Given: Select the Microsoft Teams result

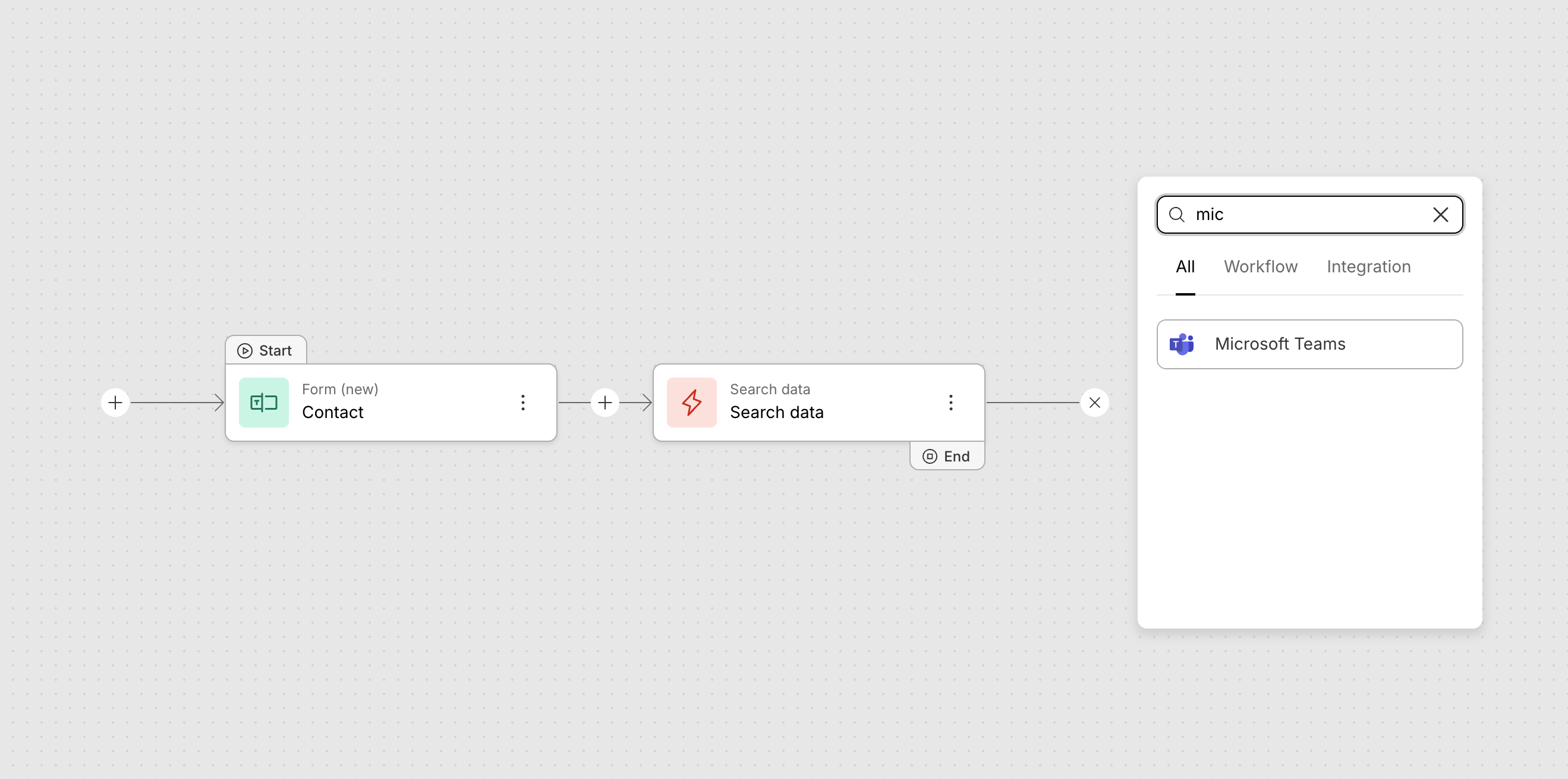Looking at the screenshot, I should click(x=1309, y=344).
